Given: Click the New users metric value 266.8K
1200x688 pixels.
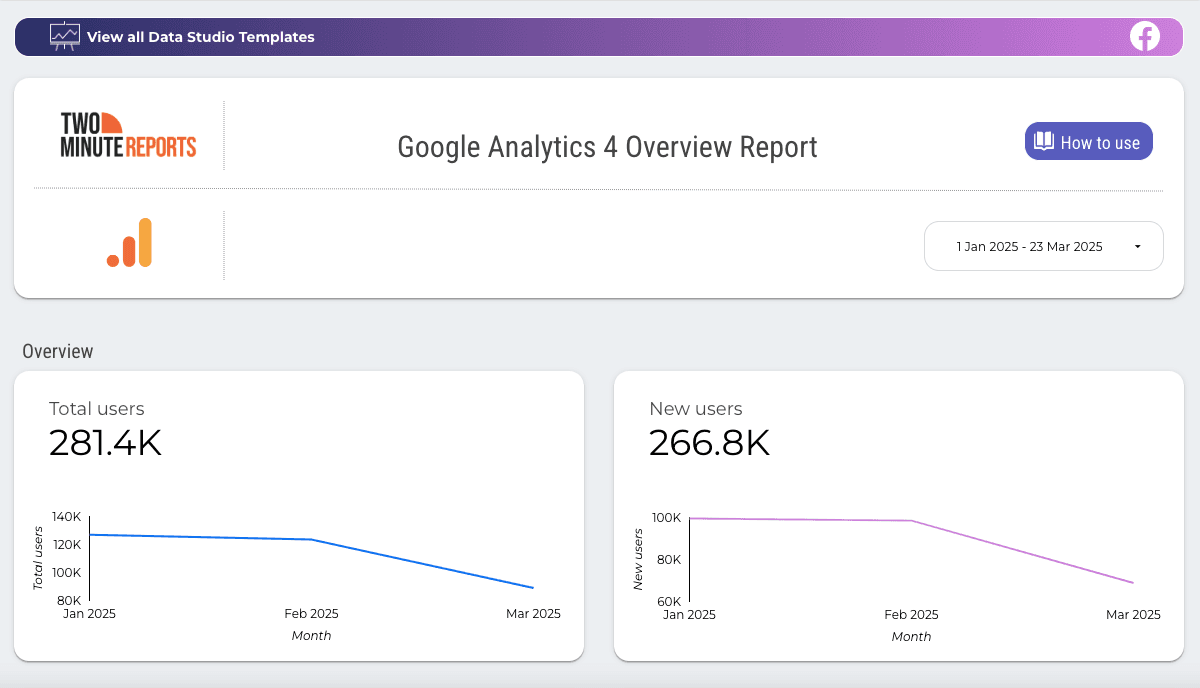Looking at the screenshot, I should pos(710,443).
